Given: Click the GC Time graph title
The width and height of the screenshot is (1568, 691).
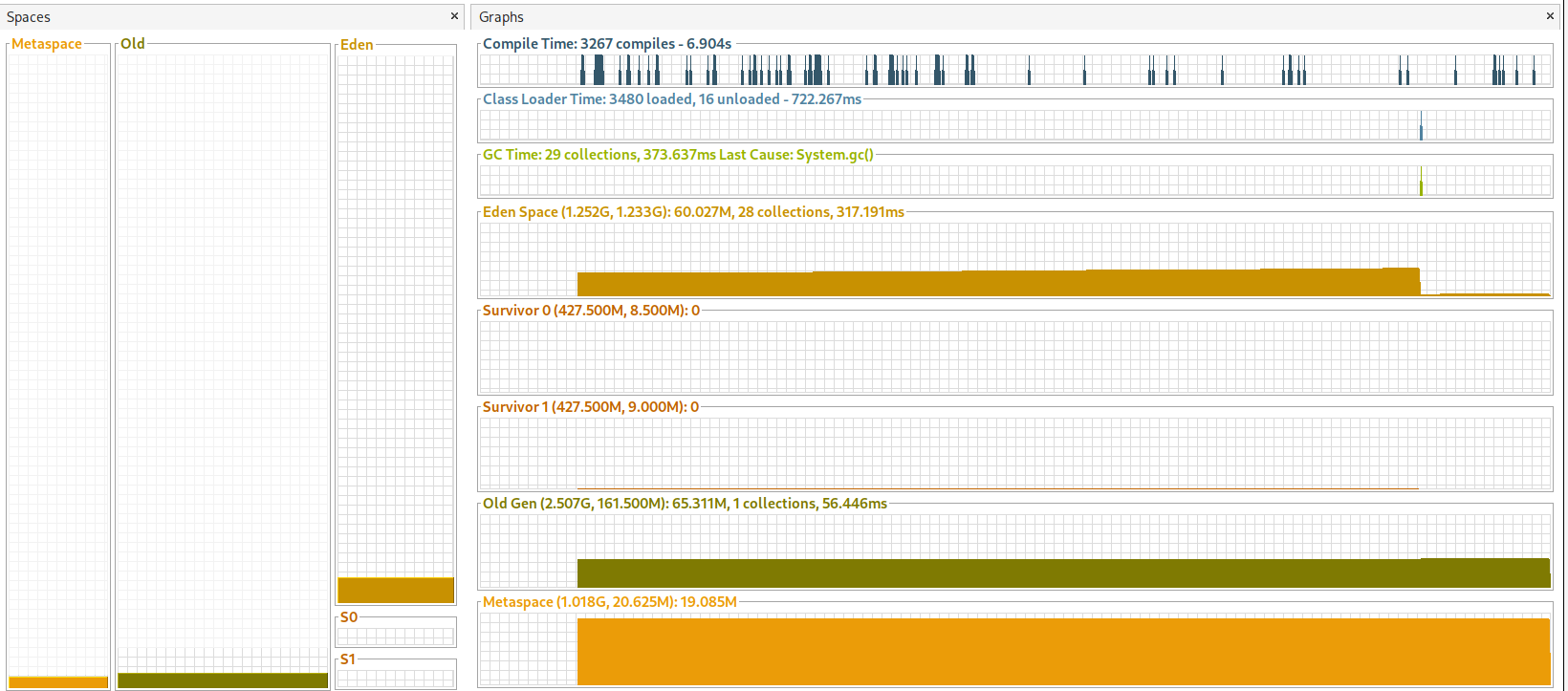Looking at the screenshot, I should [x=678, y=155].
